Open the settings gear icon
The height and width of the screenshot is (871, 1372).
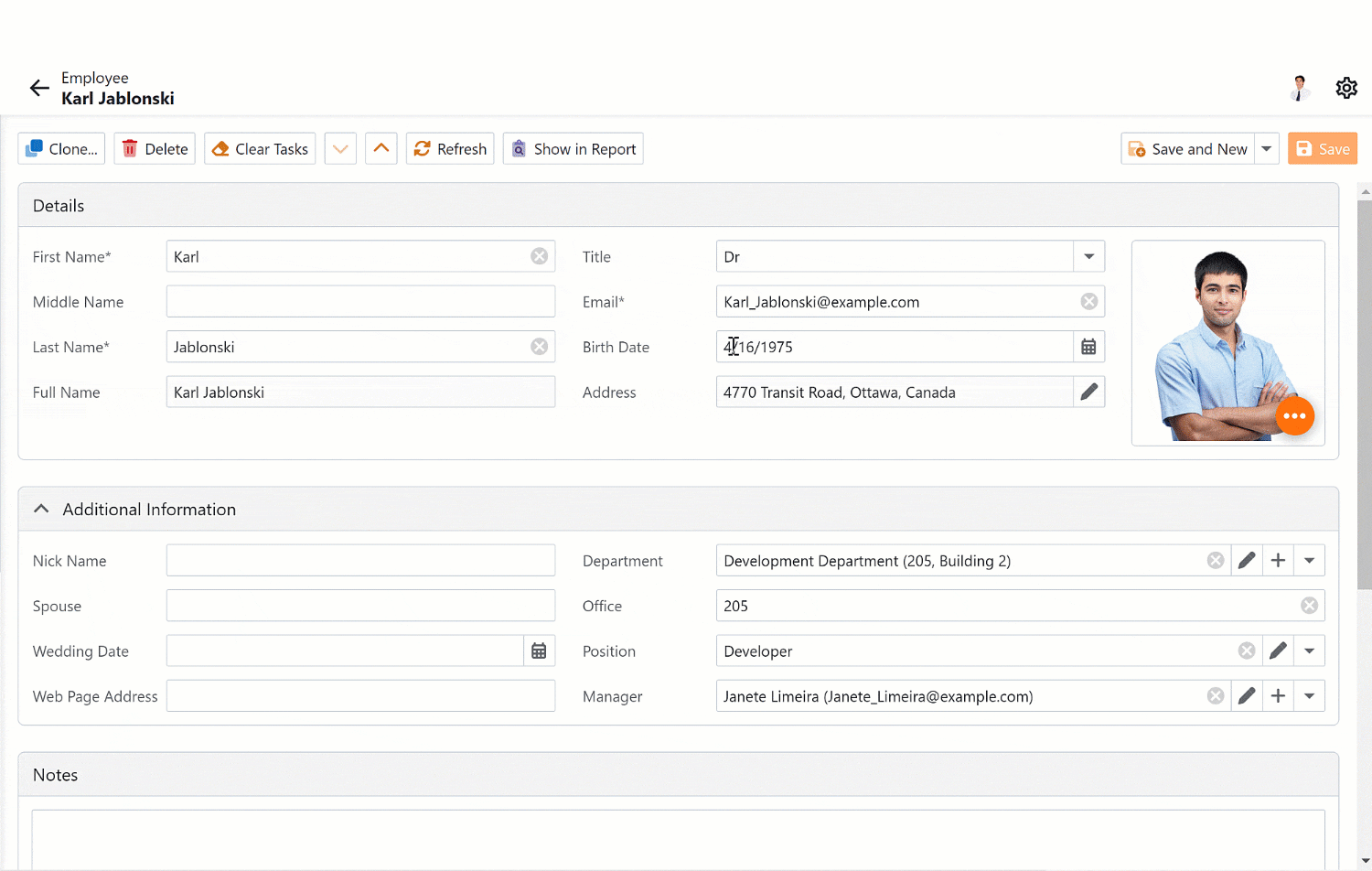coord(1346,88)
